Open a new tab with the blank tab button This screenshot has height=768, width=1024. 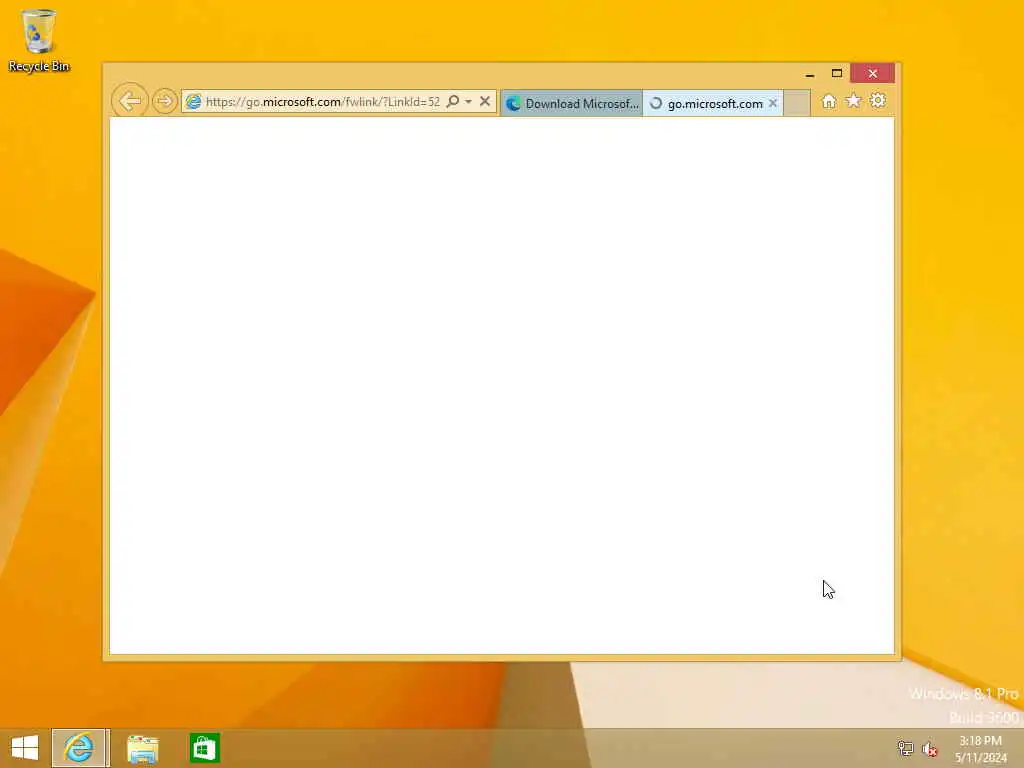click(797, 103)
